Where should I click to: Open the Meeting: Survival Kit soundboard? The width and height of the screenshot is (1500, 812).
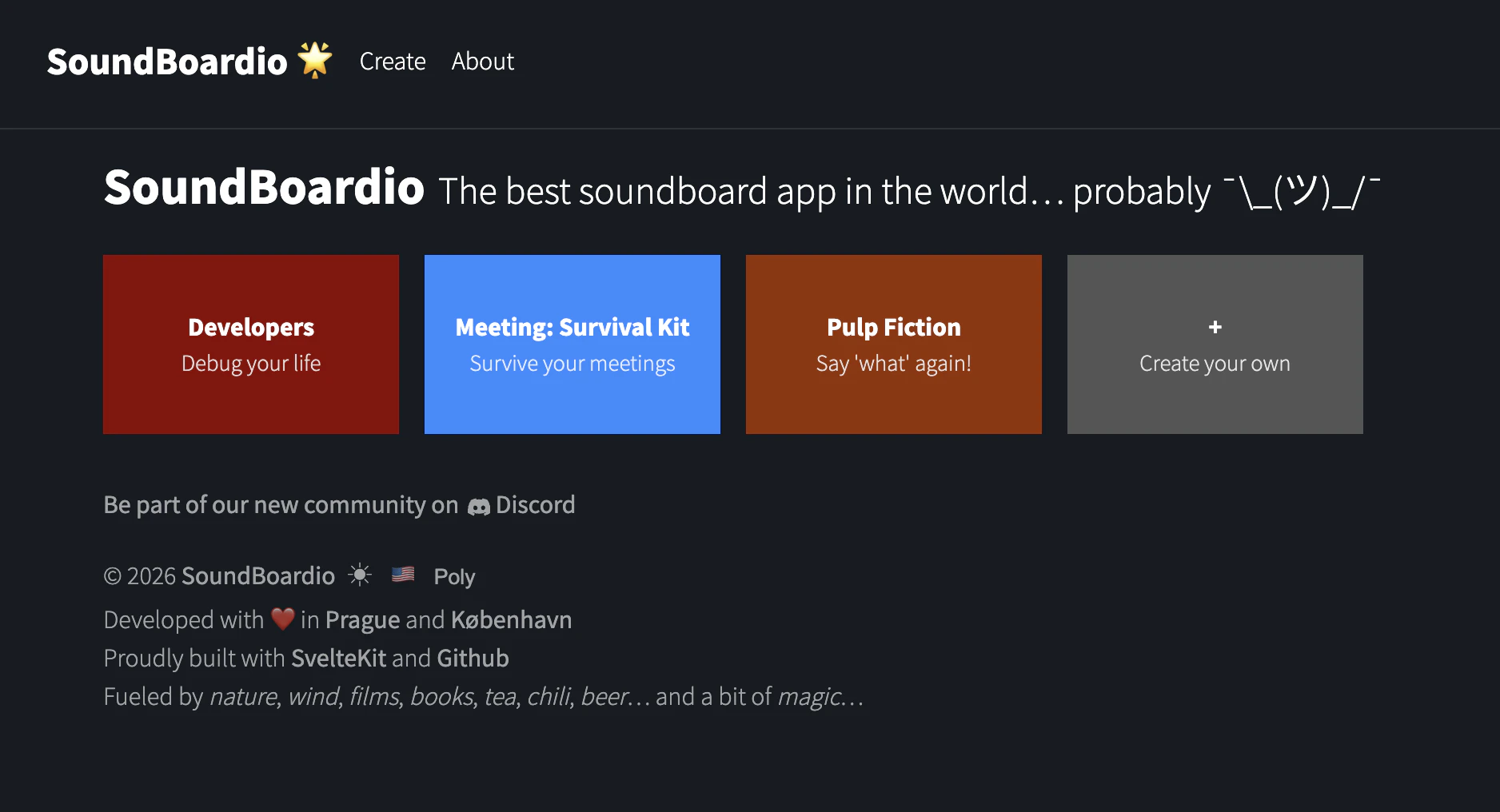coord(572,344)
